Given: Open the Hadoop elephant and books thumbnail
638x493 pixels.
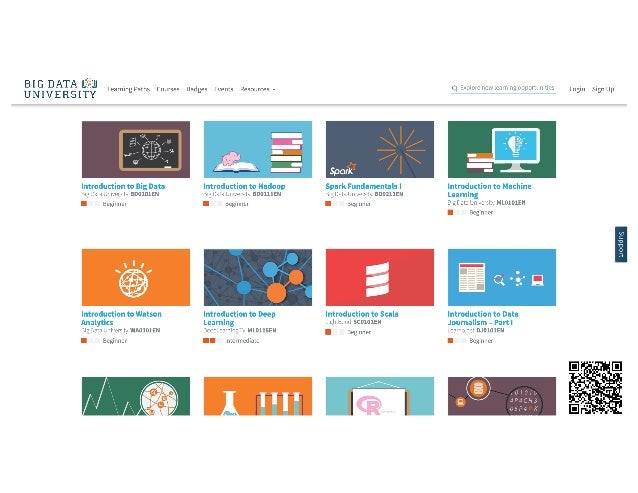Looking at the screenshot, I should 258,149.
